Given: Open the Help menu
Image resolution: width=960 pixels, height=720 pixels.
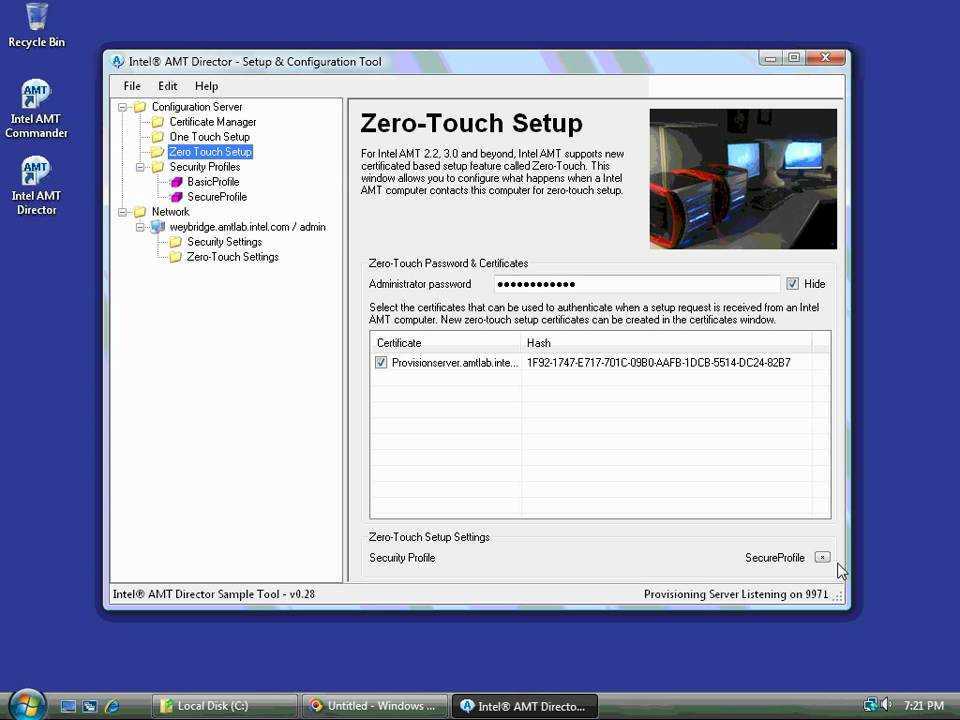Looking at the screenshot, I should coord(206,86).
